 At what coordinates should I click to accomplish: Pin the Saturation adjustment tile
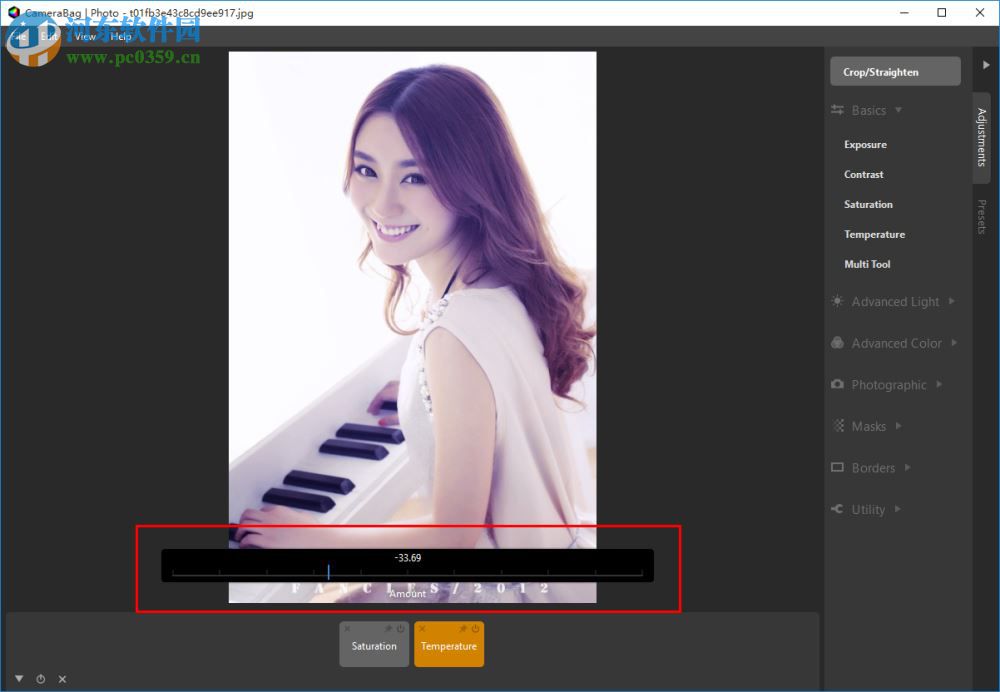point(388,629)
